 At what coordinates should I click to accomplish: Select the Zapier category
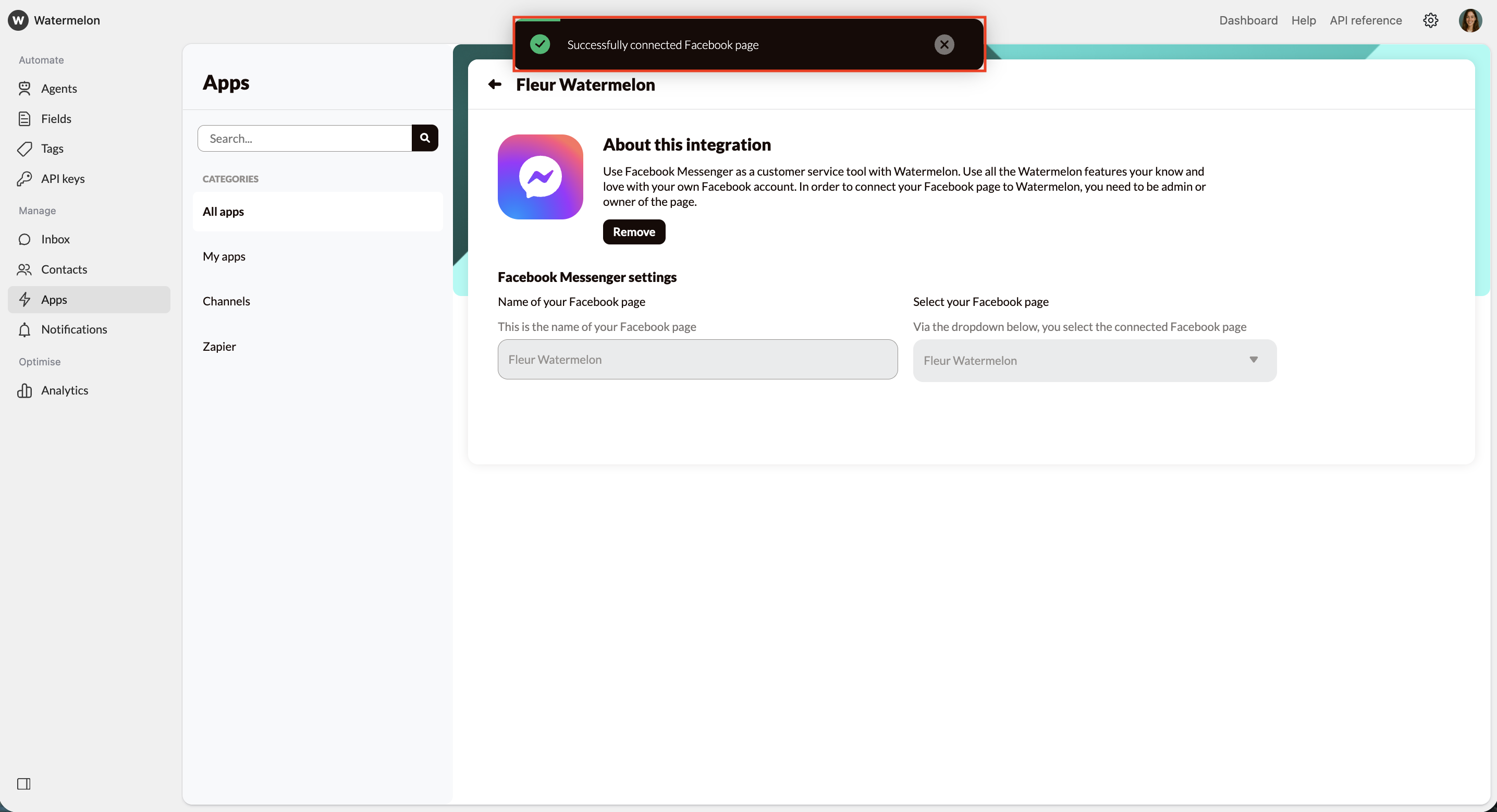(219, 347)
